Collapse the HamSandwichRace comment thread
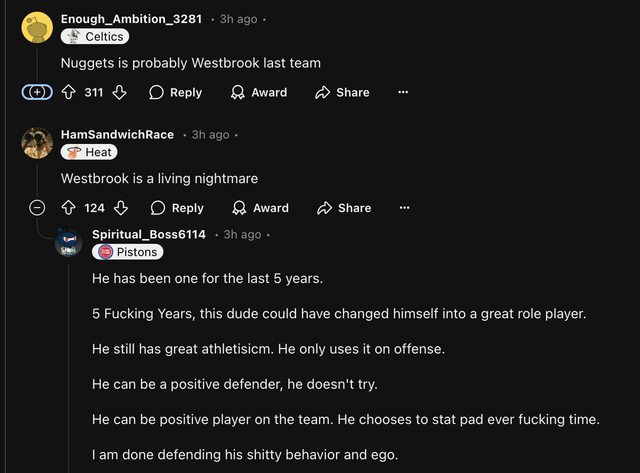Image resolution: width=640 pixels, height=473 pixels. coord(37,208)
